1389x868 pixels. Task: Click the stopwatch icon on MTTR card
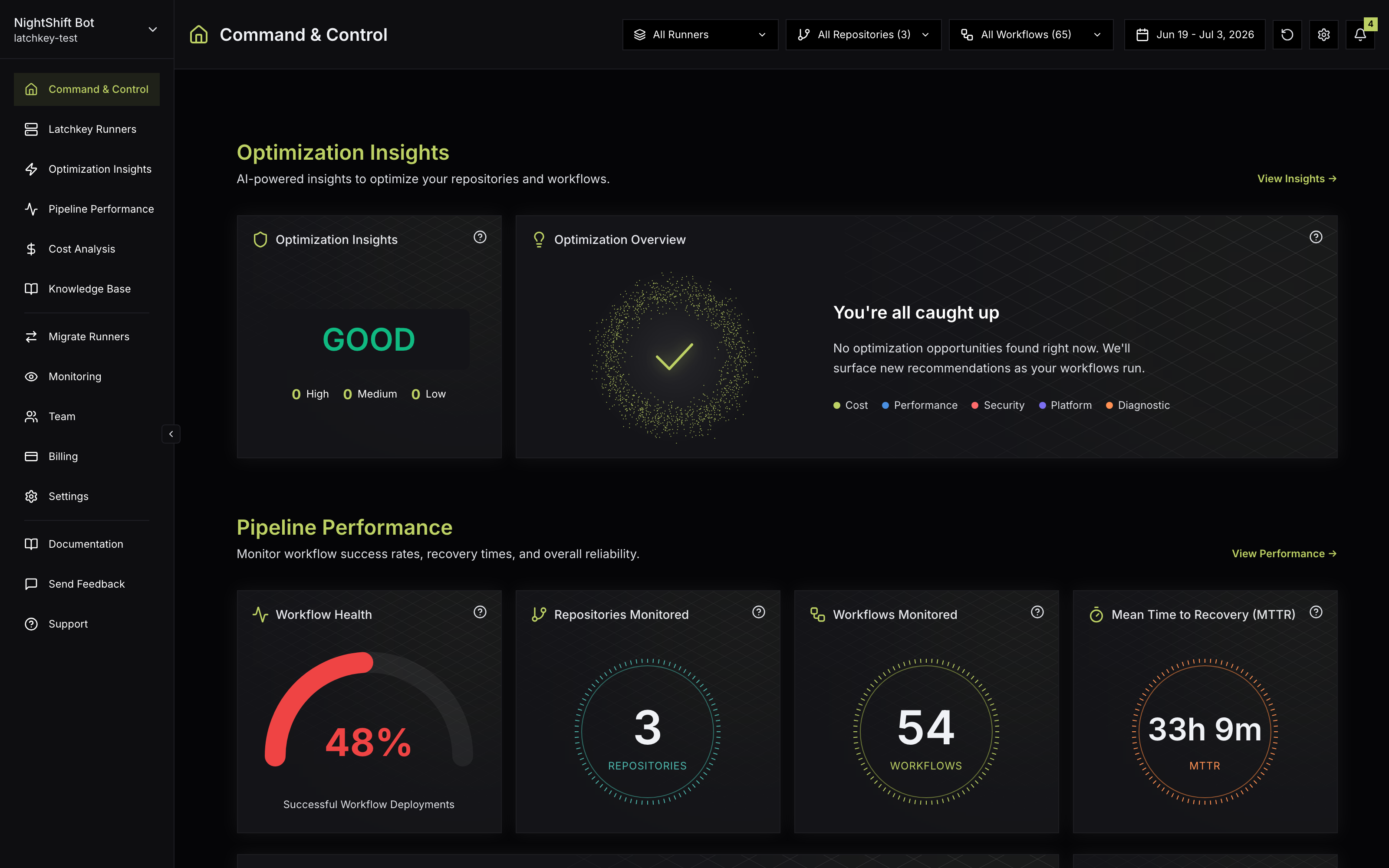(1096, 614)
